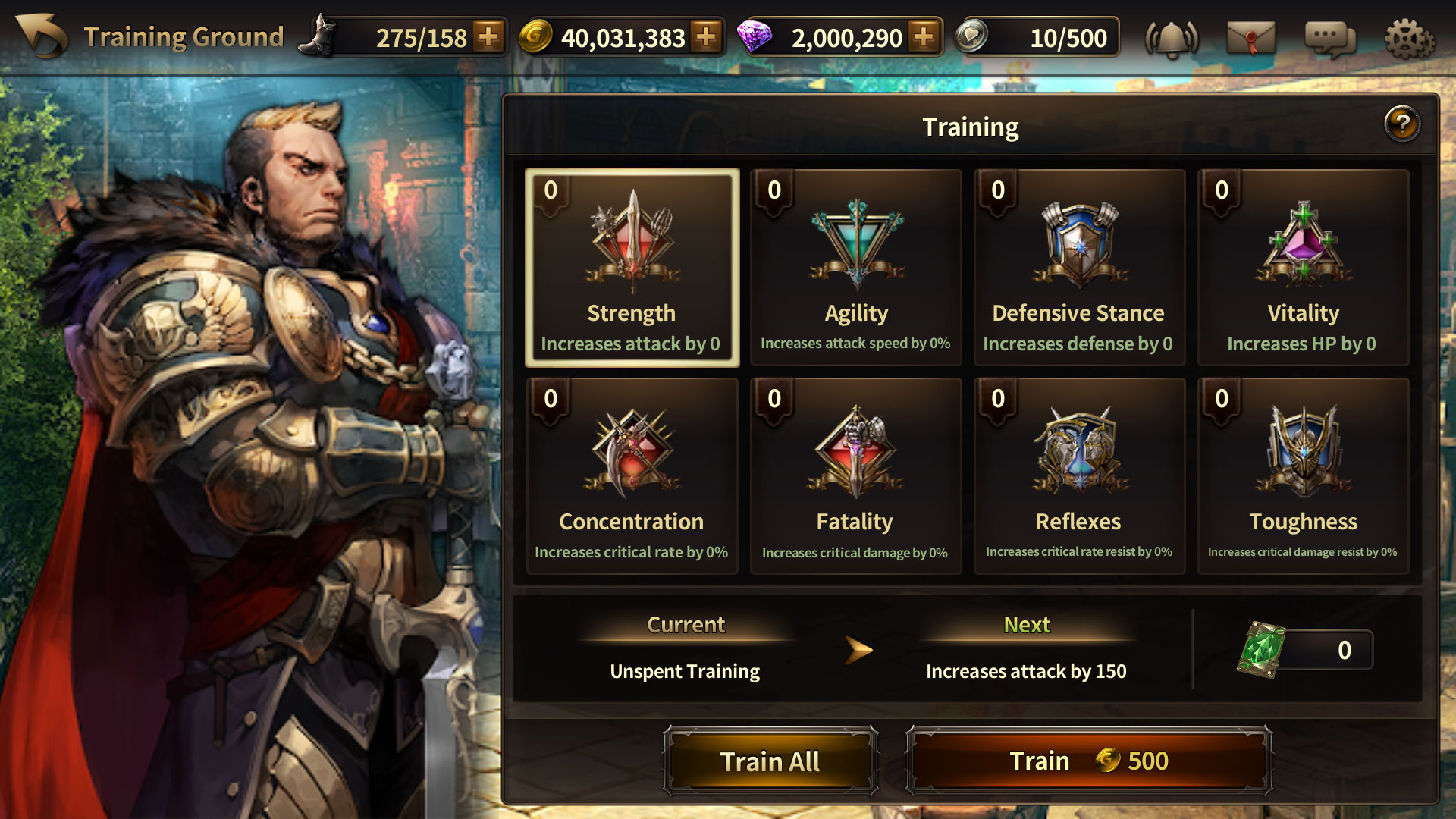Select the Strength training skill
The height and width of the screenshot is (819, 1456).
point(632,268)
